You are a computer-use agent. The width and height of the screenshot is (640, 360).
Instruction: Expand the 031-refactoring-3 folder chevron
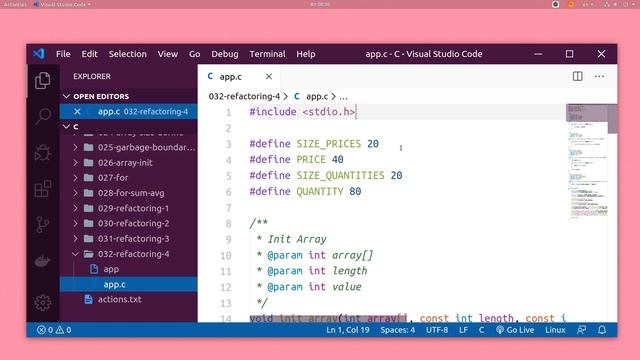pos(75,238)
